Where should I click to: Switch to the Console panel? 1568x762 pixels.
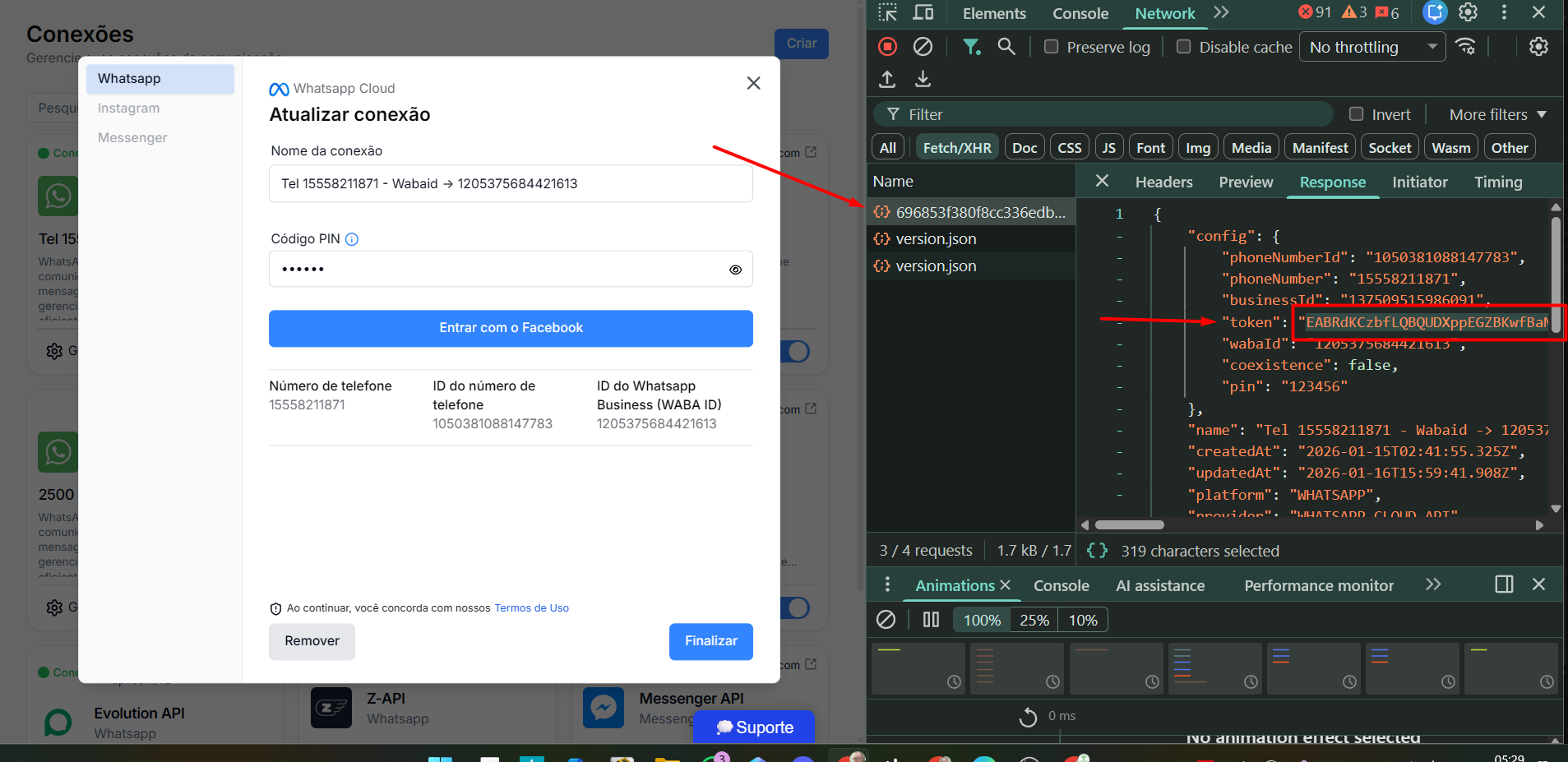pyautogui.click(x=1080, y=13)
